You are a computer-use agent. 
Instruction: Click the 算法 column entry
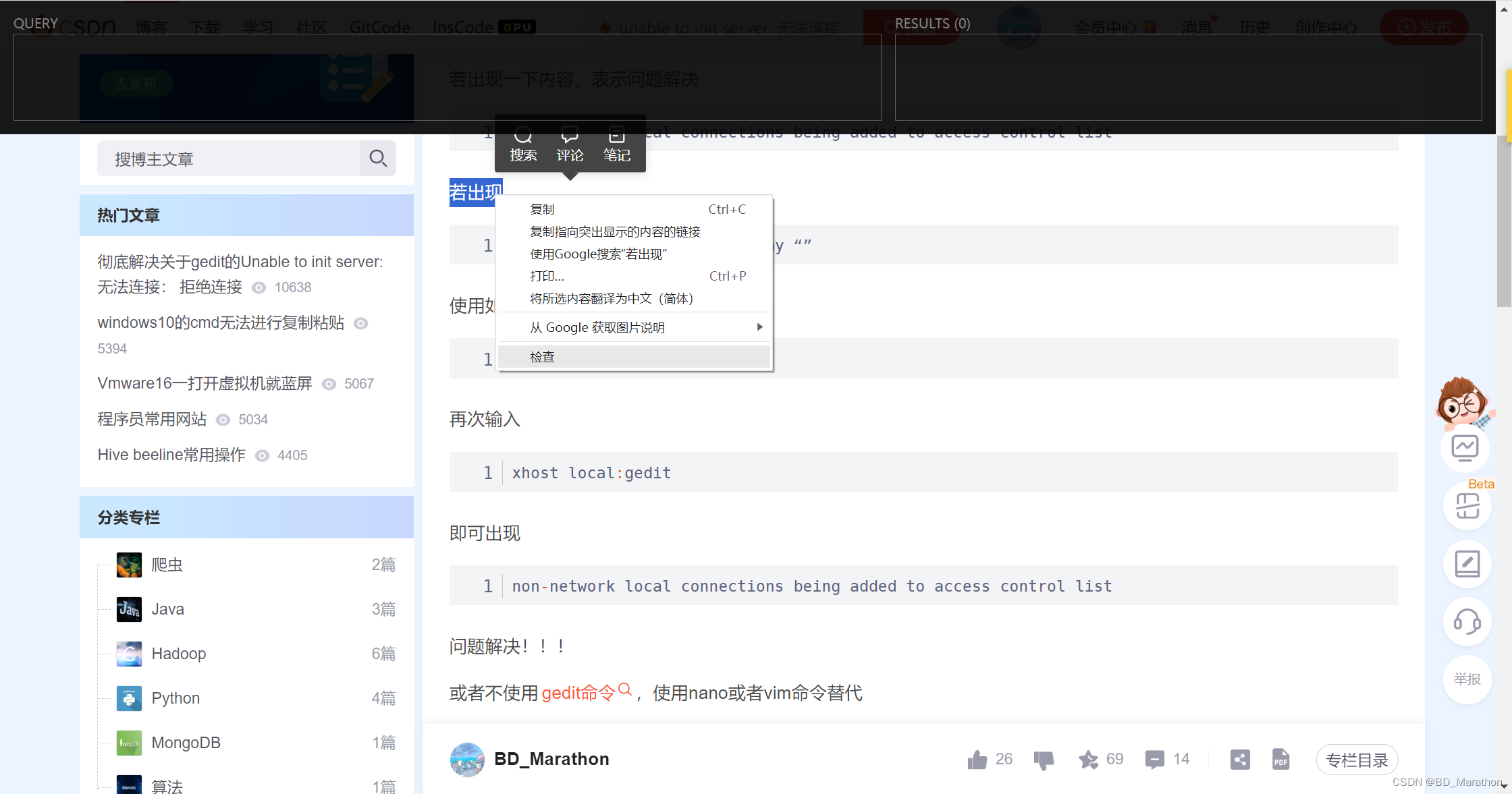coord(167,787)
